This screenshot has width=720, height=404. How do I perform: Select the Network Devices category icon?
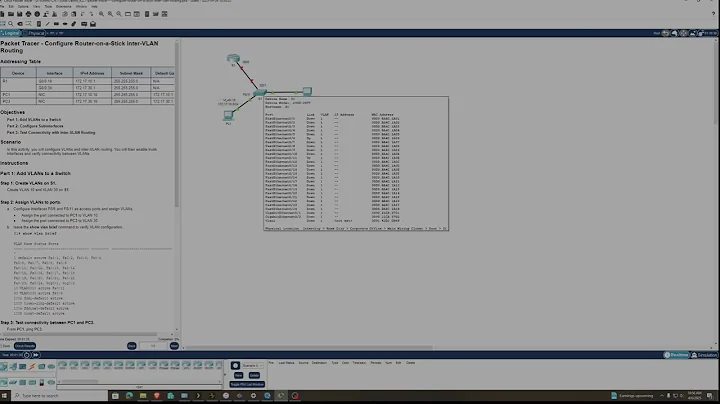pyautogui.click(x=4, y=366)
